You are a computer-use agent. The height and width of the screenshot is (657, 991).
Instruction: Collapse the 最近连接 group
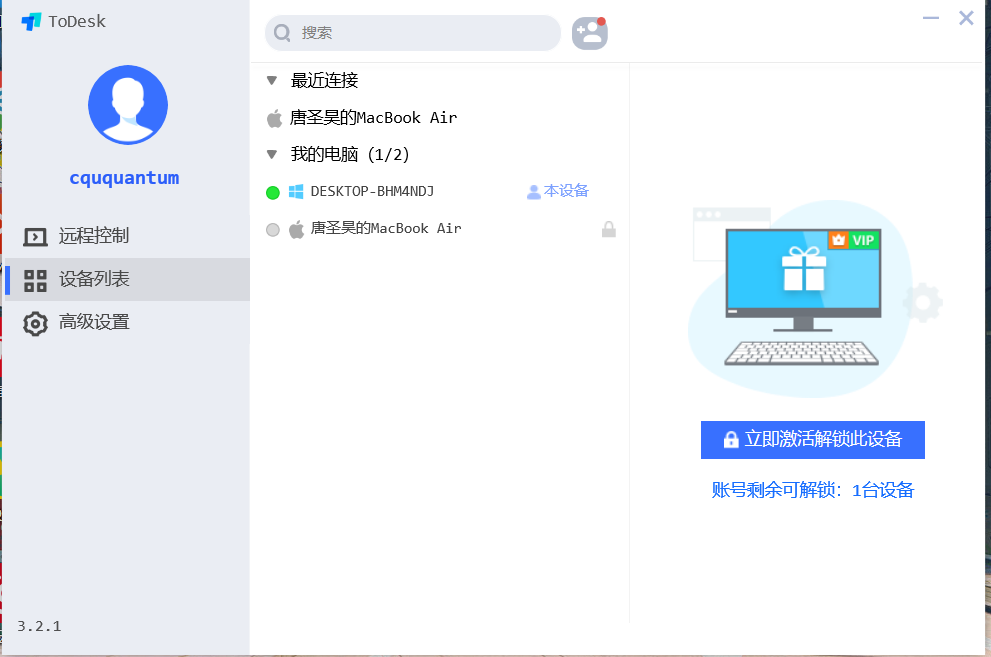[x=272, y=80]
